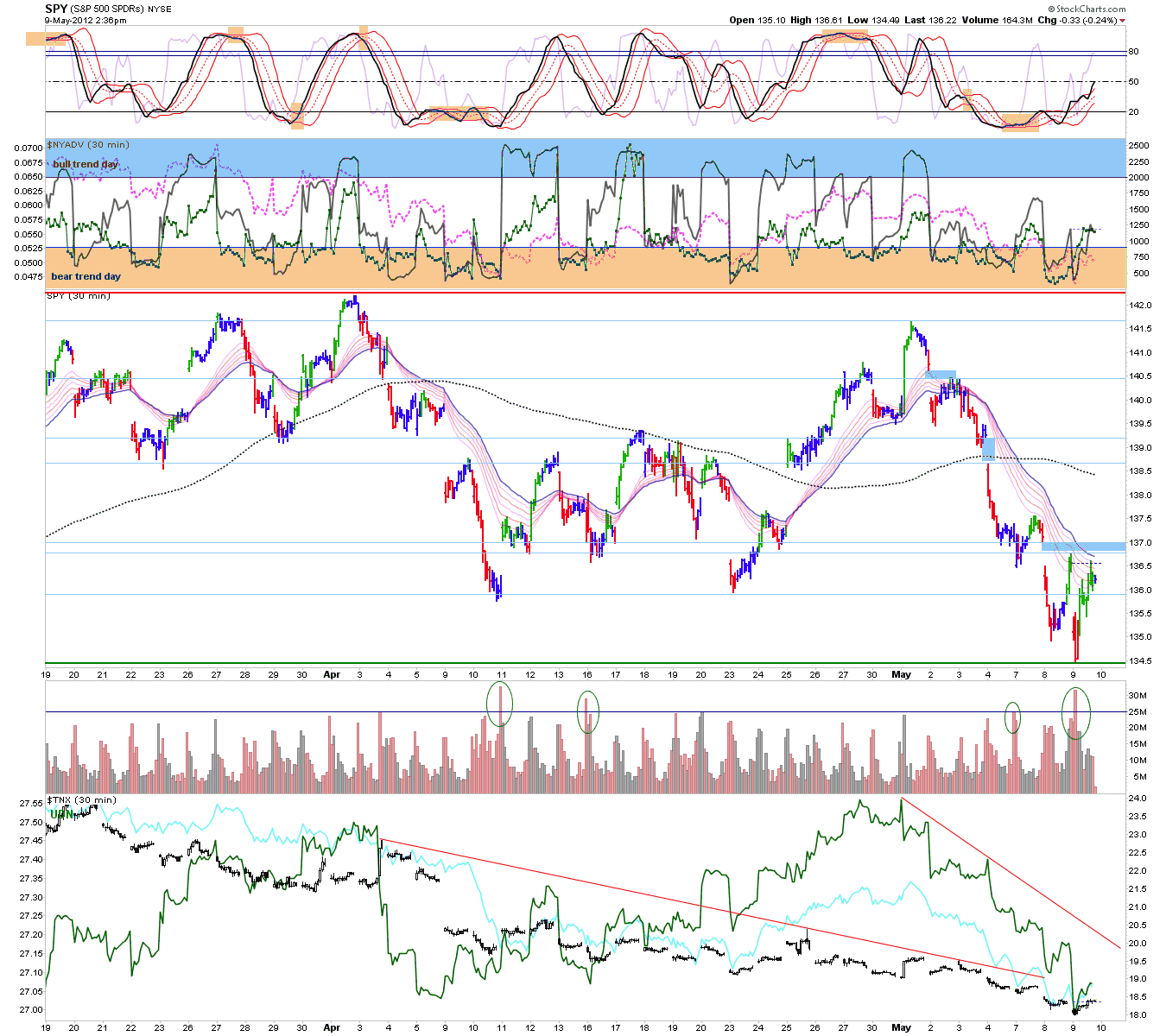
Task: Click the 137.0 price axis label
Action: point(1140,543)
